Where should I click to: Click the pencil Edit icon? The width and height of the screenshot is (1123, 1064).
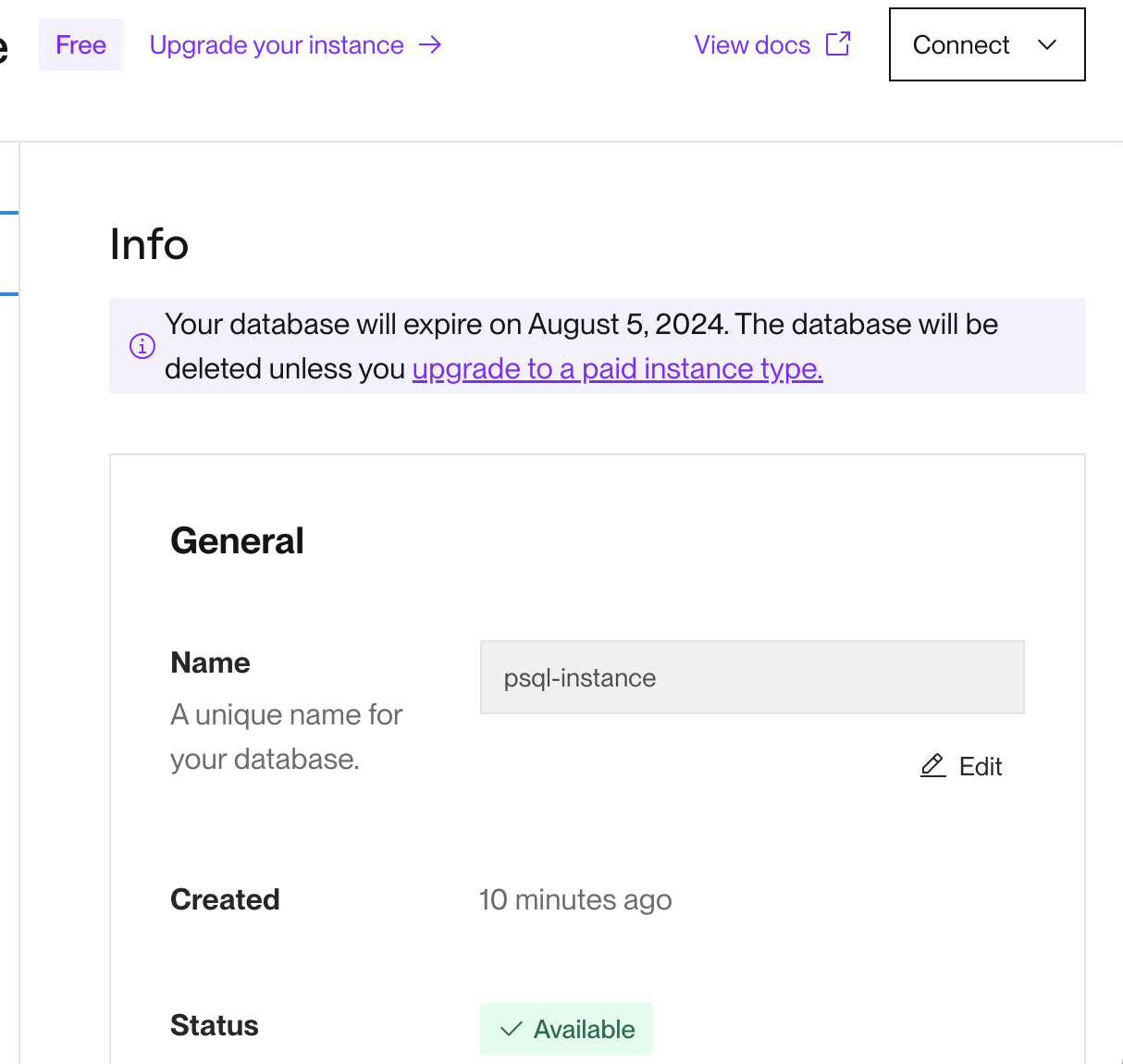932,766
